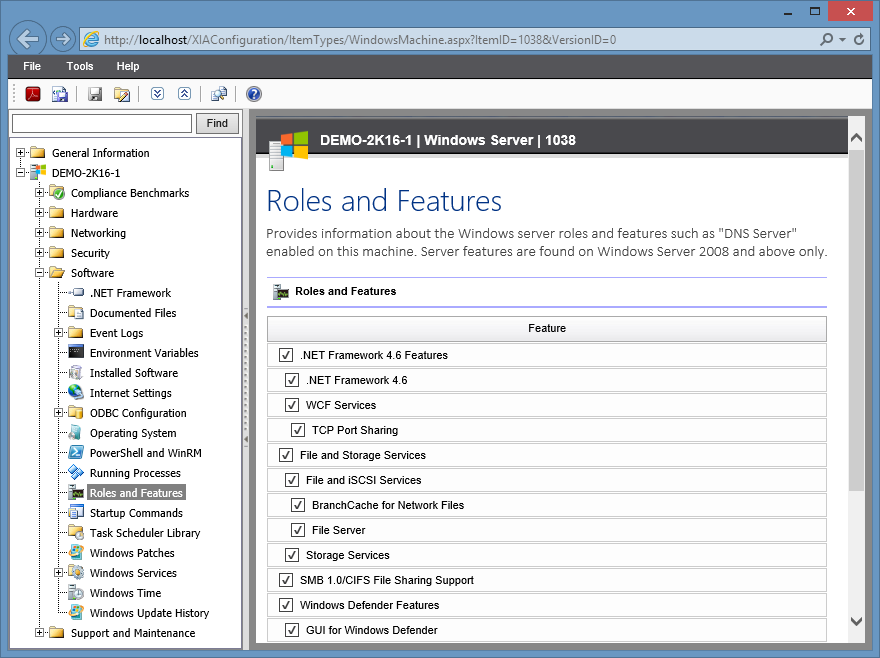Viewport: 880px width, 658px height.
Task: Toggle the TCP Port Sharing checkbox
Action: [x=298, y=430]
